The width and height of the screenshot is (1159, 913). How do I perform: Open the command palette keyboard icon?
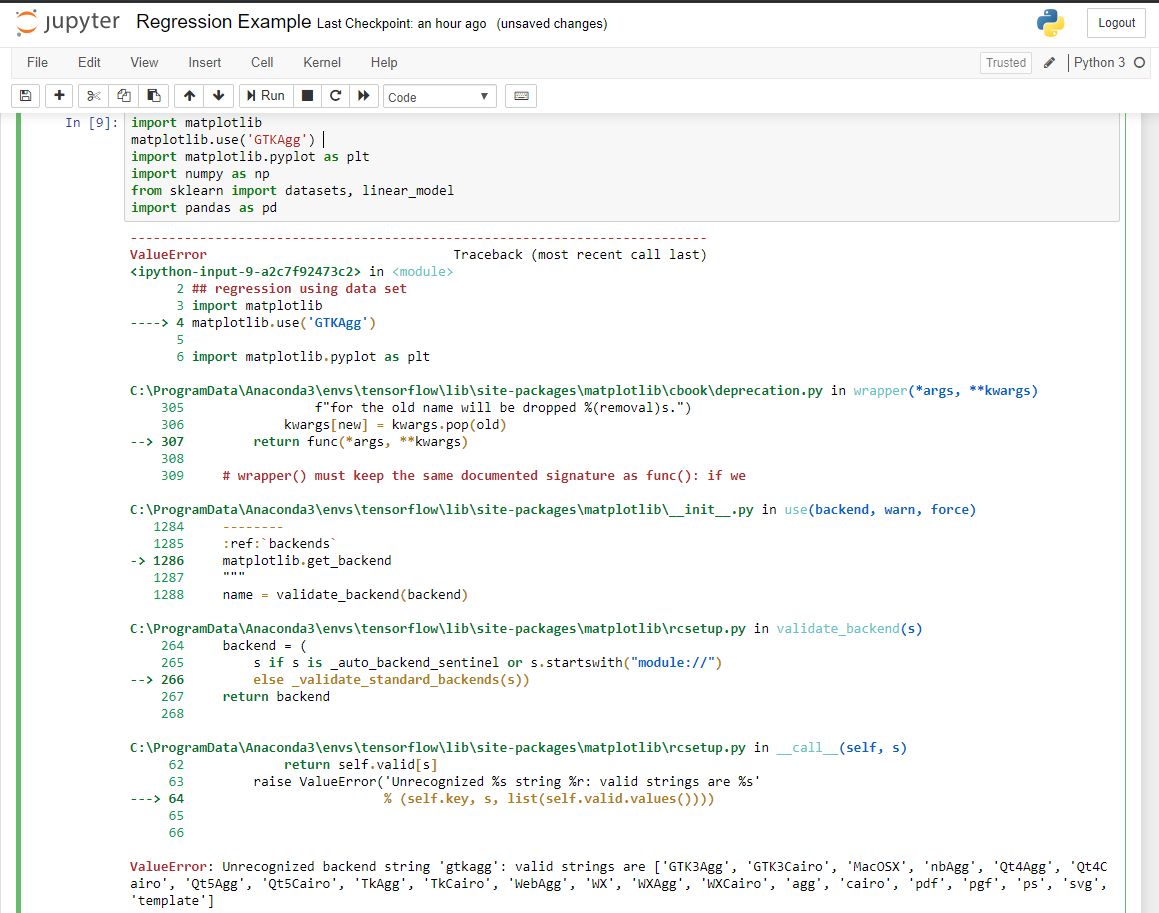click(521, 96)
